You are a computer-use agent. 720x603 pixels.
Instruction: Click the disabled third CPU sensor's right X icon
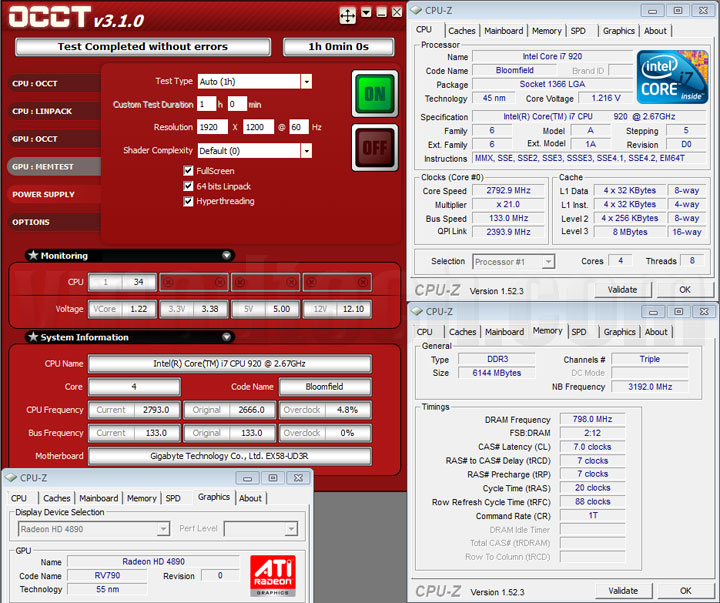pyautogui.click(x=291, y=282)
